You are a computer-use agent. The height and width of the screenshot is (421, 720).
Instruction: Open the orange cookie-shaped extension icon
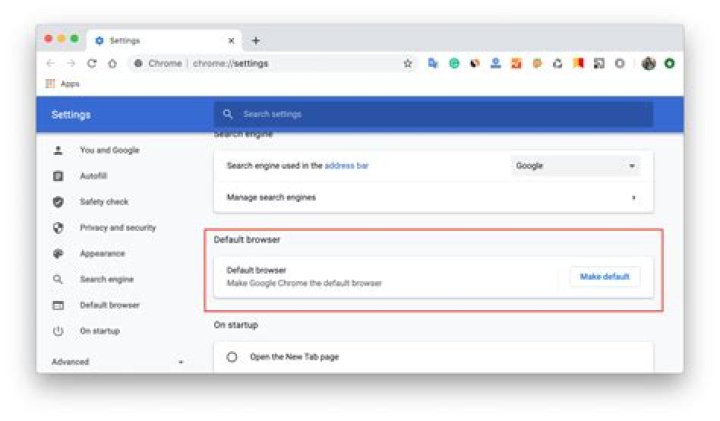coord(537,63)
